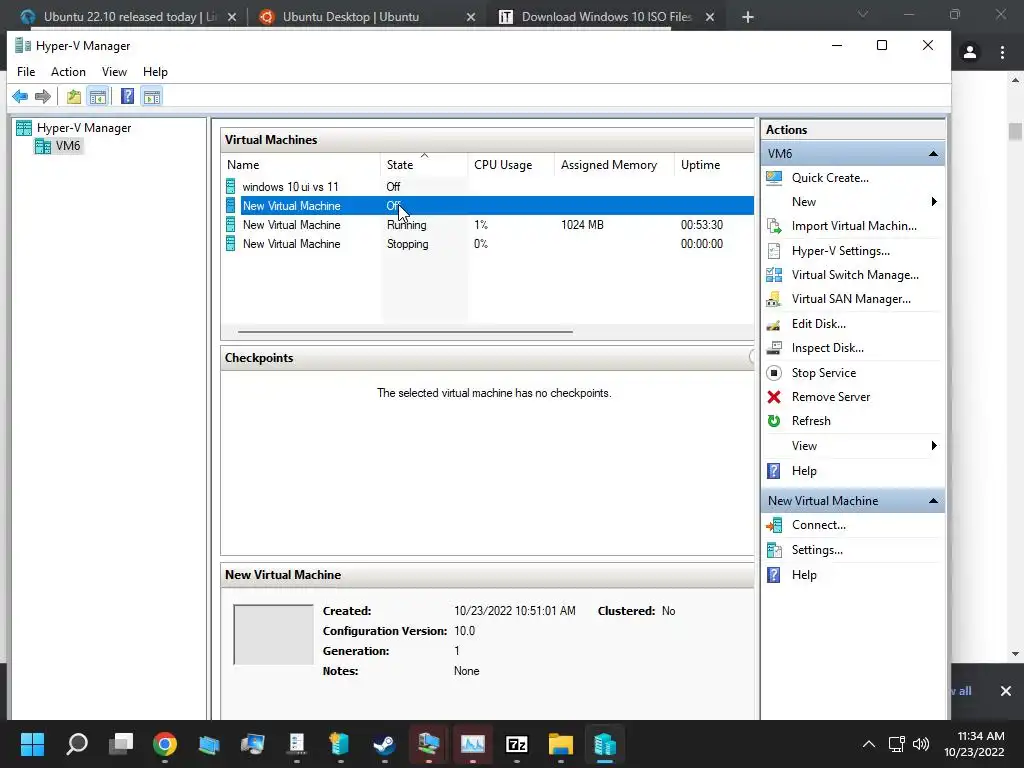This screenshot has height=768, width=1024.
Task: Expand the View submenu arrow in Actions
Action: (x=934, y=446)
